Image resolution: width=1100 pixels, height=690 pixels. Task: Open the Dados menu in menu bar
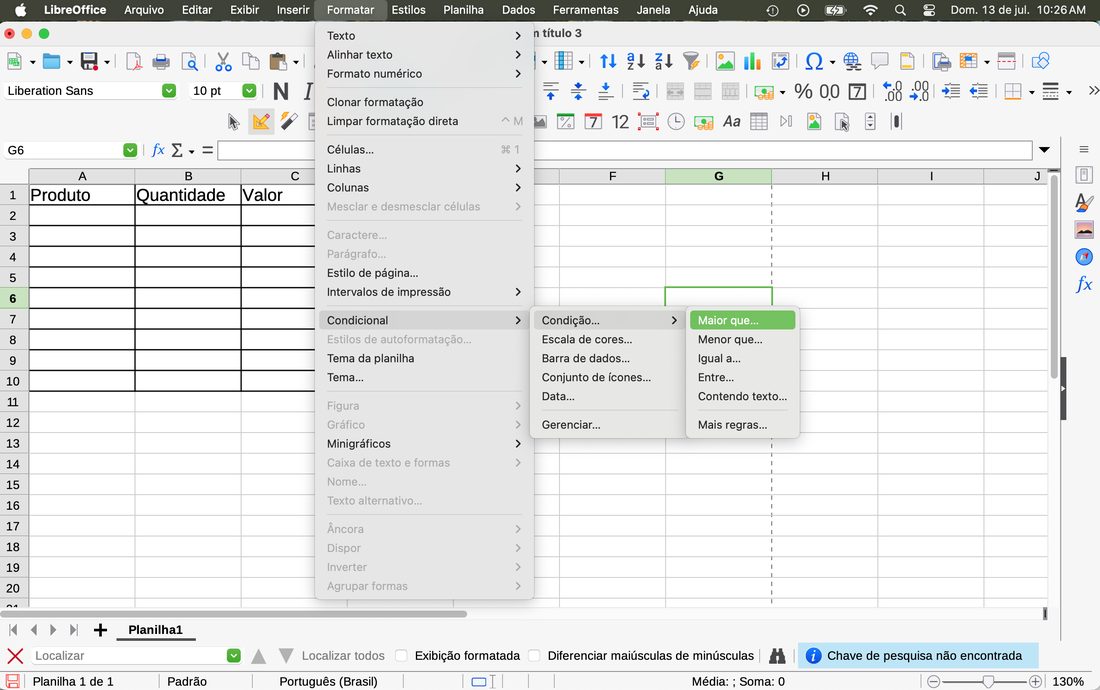518,10
